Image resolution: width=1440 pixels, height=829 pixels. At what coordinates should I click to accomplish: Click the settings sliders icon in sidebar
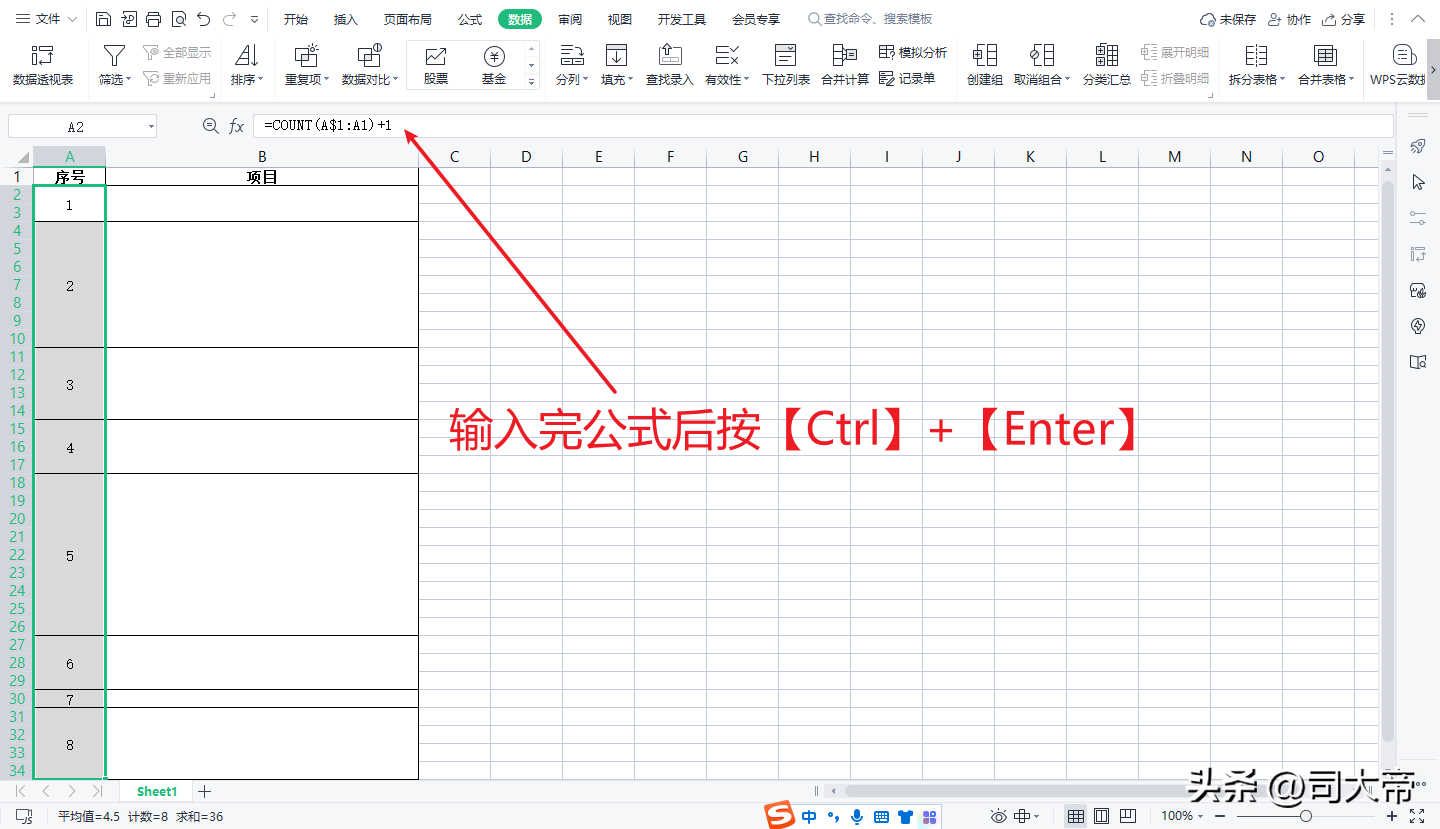click(1417, 218)
